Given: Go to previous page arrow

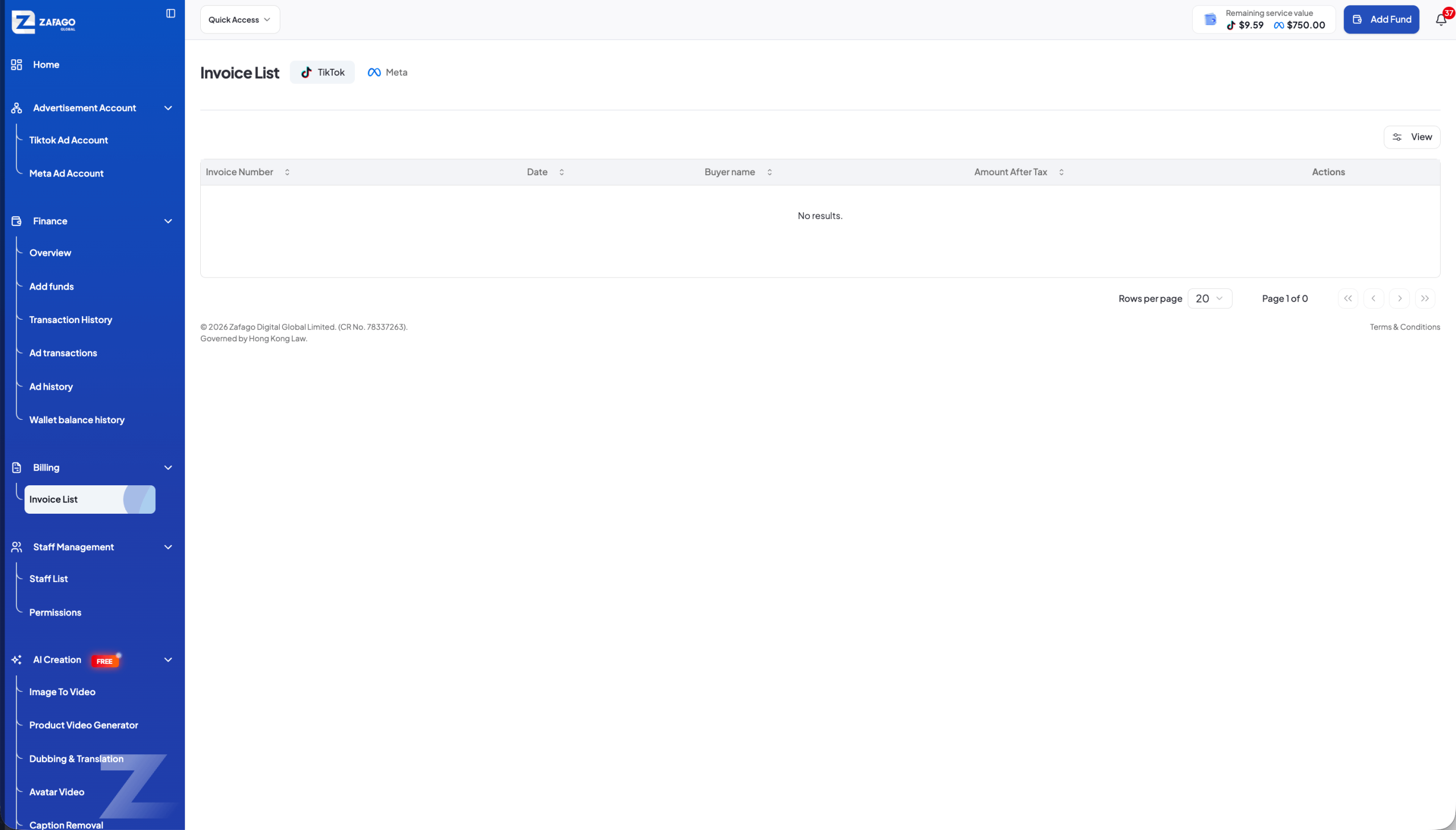Looking at the screenshot, I should coord(1374,299).
